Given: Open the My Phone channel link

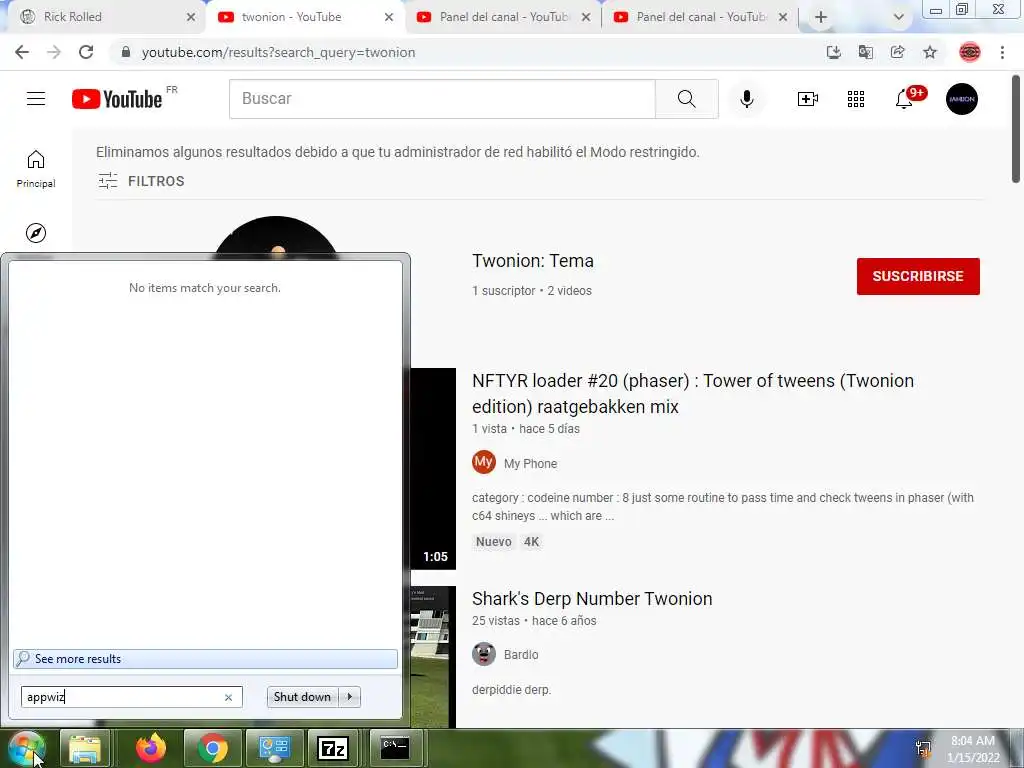Looking at the screenshot, I should [530, 464].
